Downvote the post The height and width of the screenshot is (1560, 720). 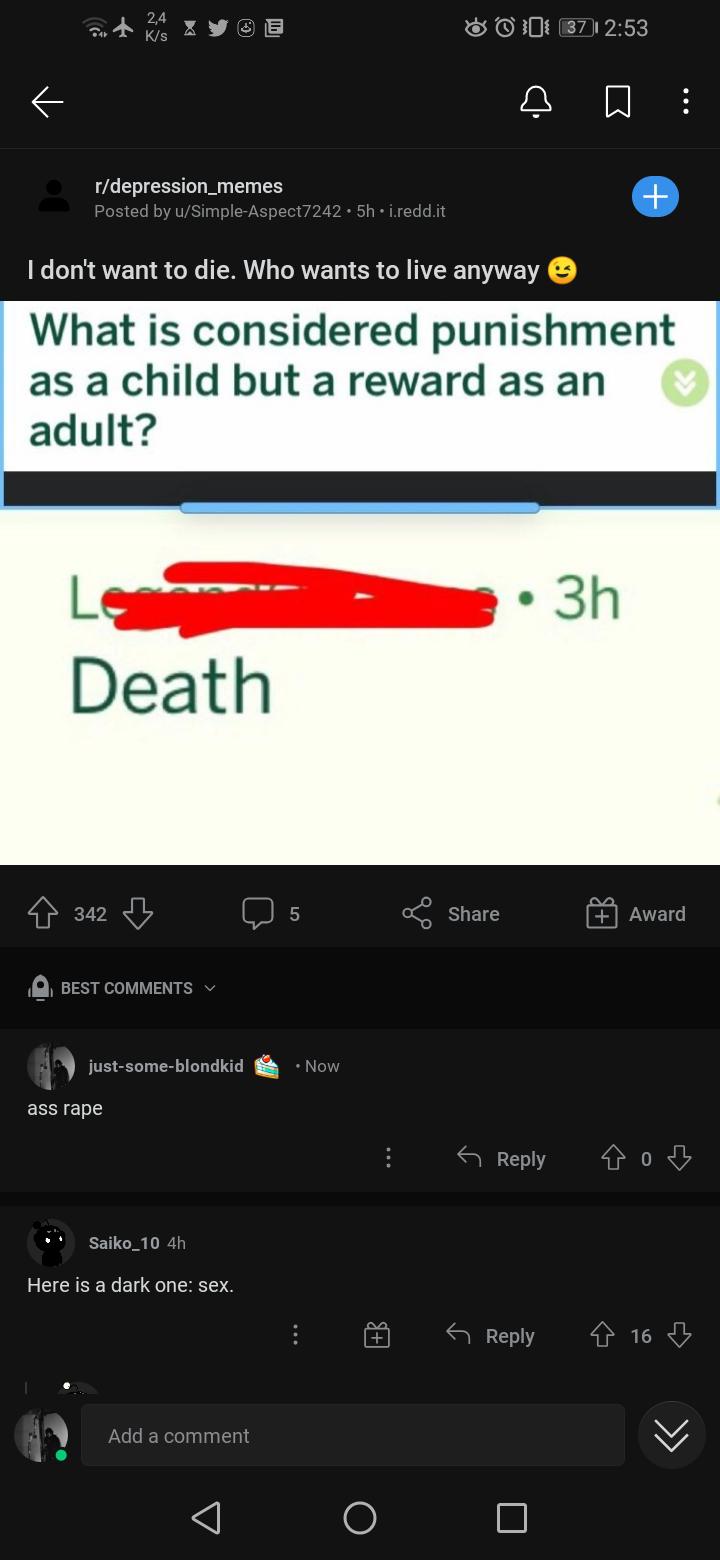pyautogui.click(x=137, y=913)
